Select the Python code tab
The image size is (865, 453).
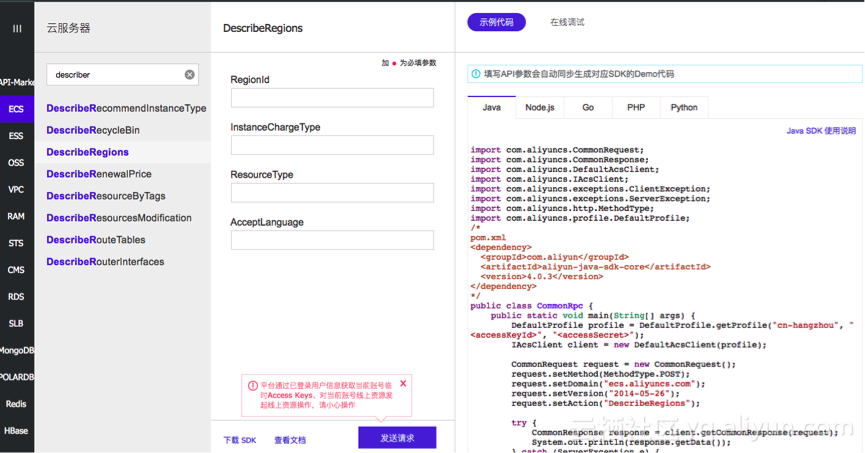tap(684, 108)
